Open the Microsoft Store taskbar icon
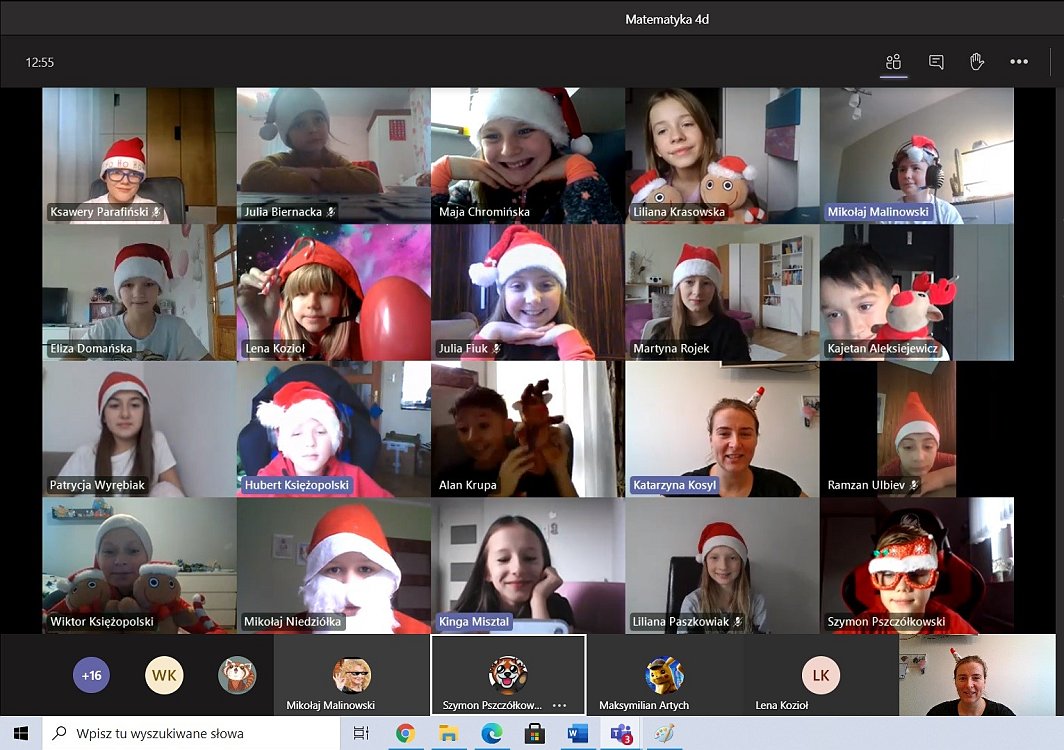The width and height of the screenshot is (1064, 750). tap(535, 733)
